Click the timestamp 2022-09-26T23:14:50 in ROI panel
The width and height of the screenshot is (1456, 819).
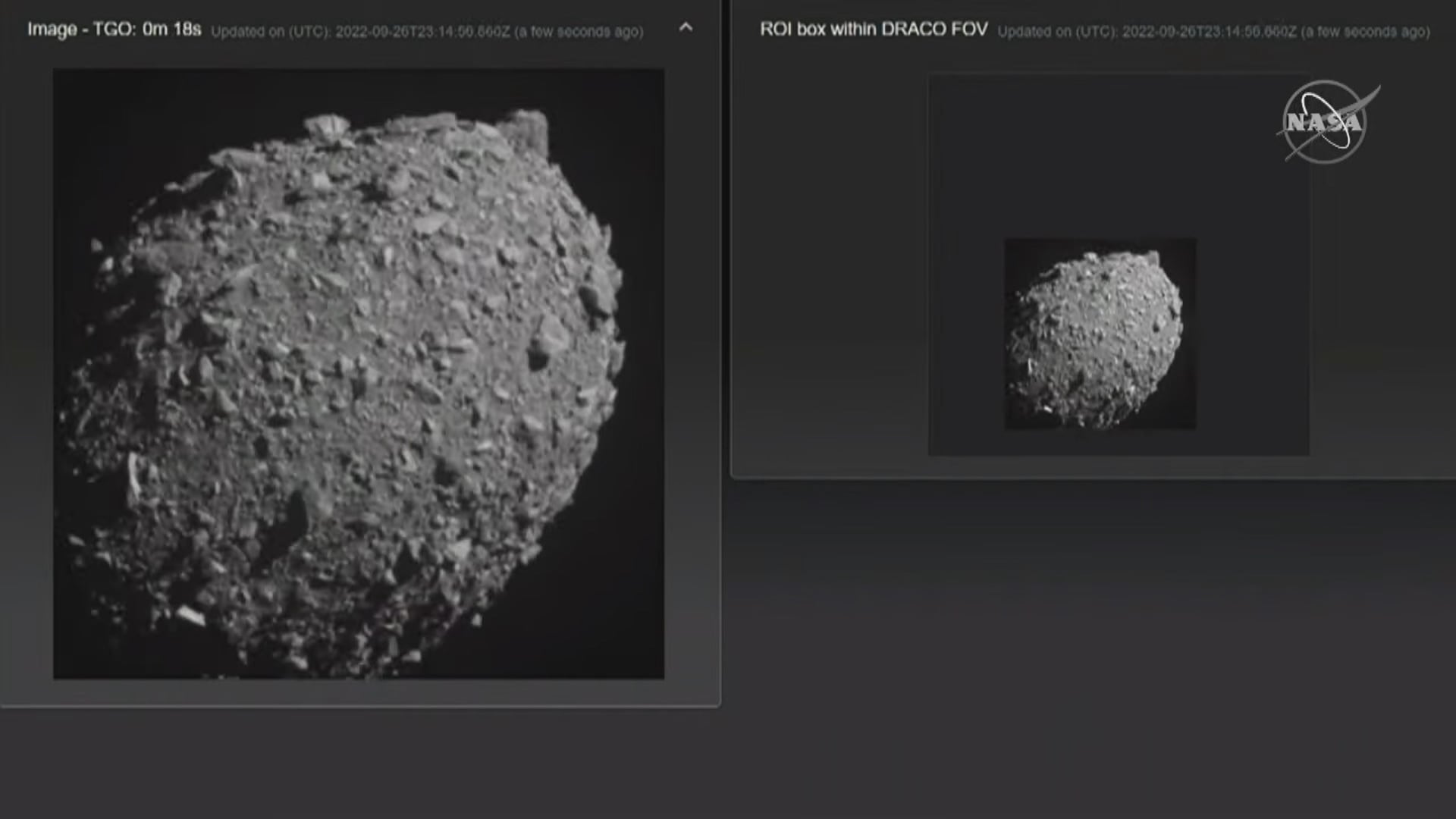click(1208, 32)
